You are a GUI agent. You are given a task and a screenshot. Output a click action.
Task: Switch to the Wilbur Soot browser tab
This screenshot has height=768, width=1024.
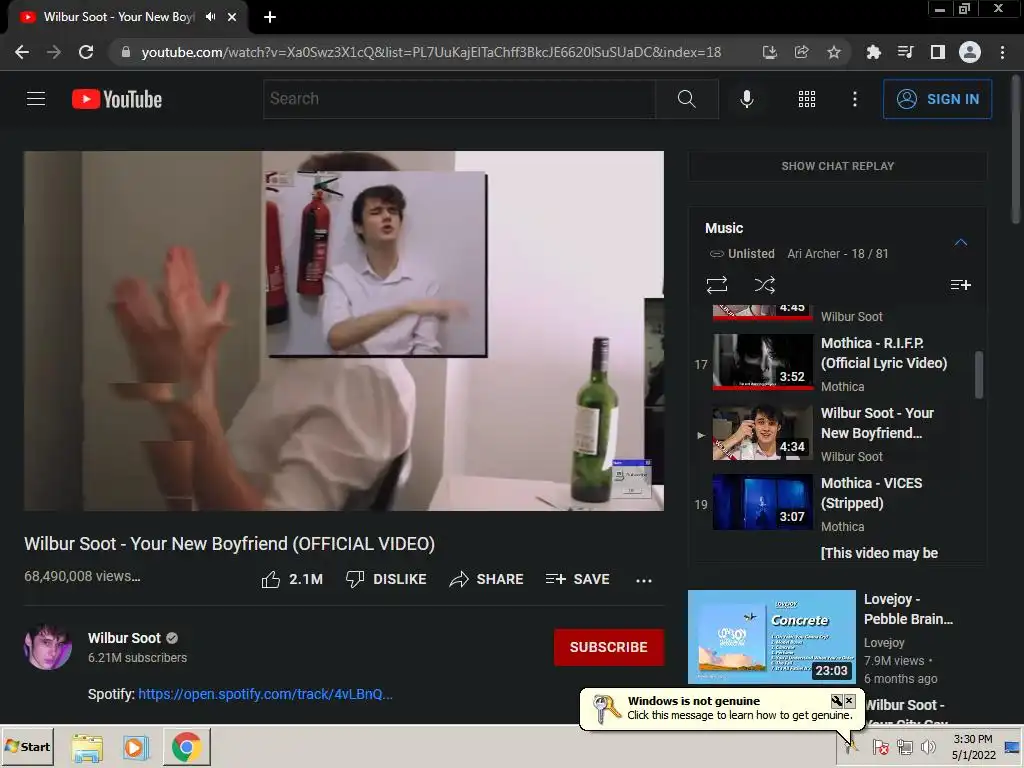118,17
